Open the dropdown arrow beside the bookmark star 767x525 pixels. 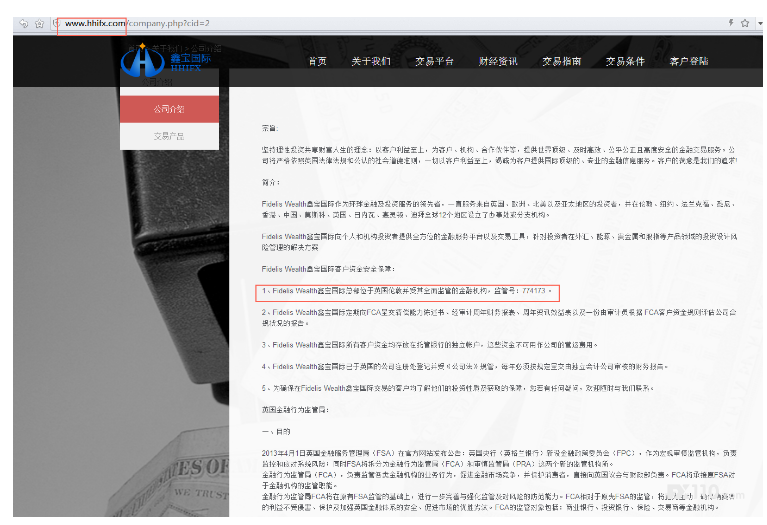pyautogui.click(x=760, y=23)
